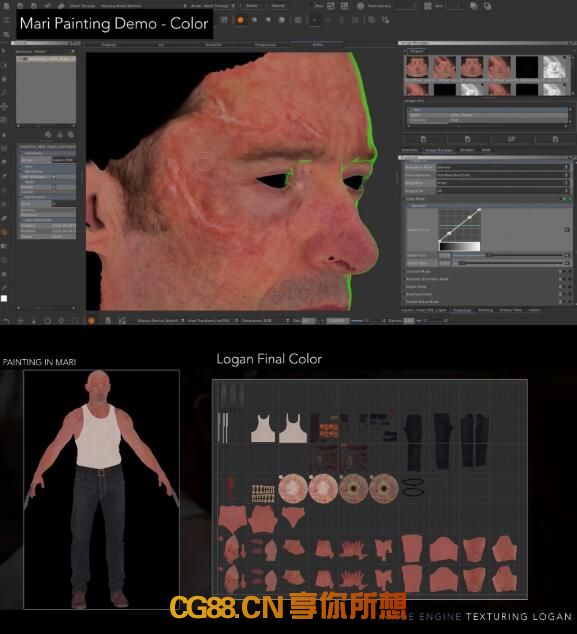
Task: Open the Sorted by dropdown in Objects panel
Action: click(45, 52)
